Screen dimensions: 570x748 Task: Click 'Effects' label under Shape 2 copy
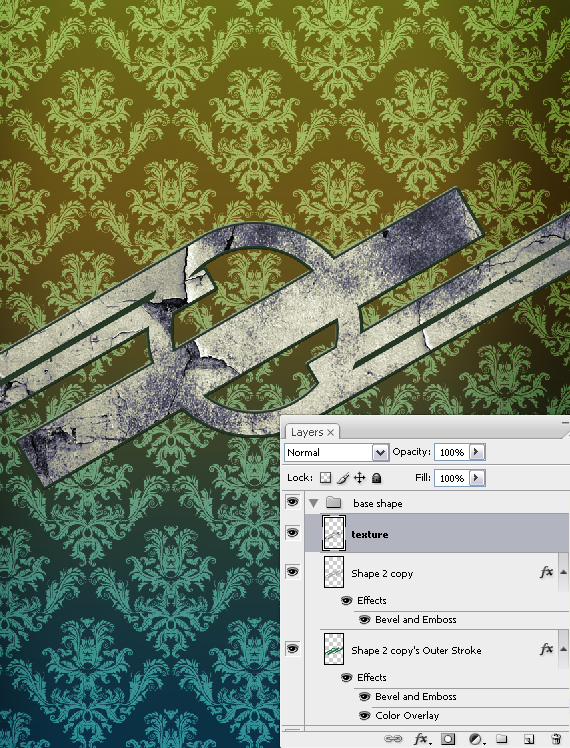(372, 601)
